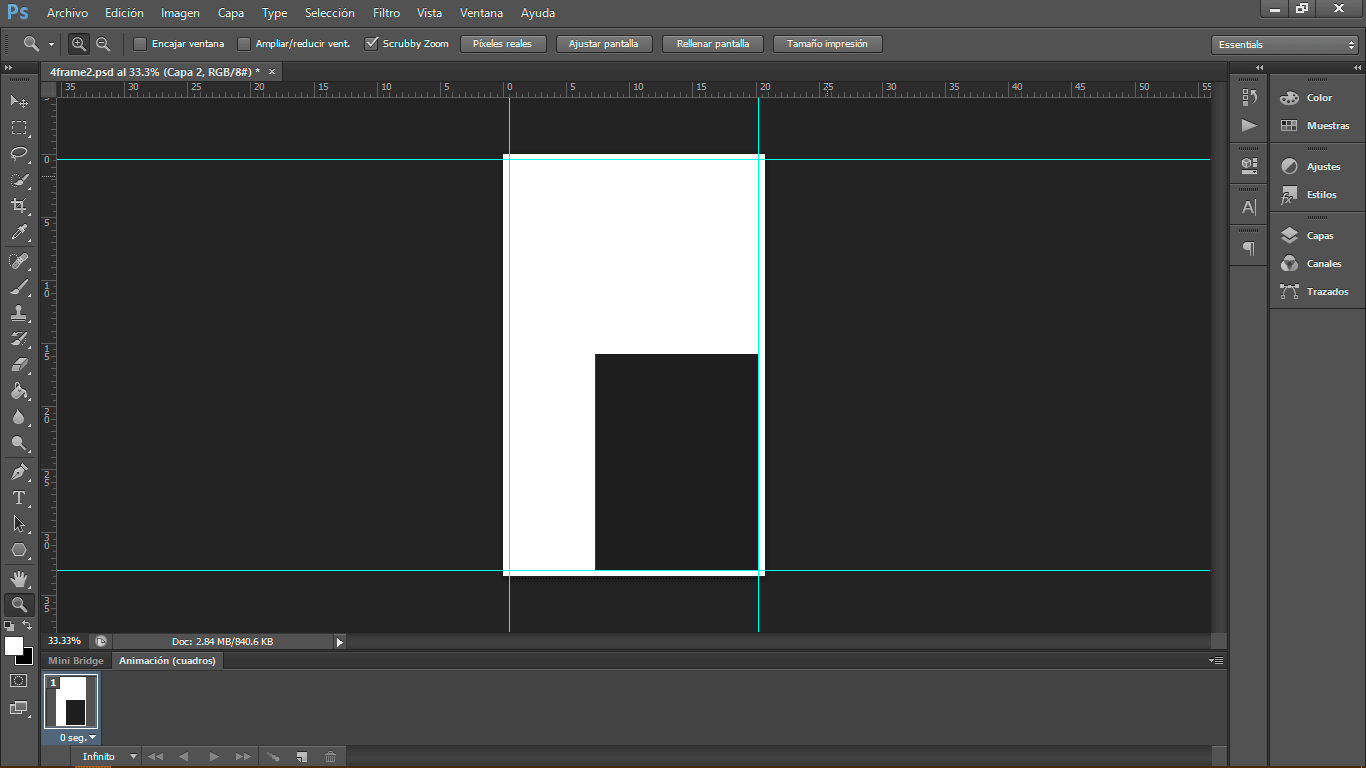The width and height of the screenshot is (1366, 768).
Task: Duplicate the selected animation frame
Action: [301, 757]
